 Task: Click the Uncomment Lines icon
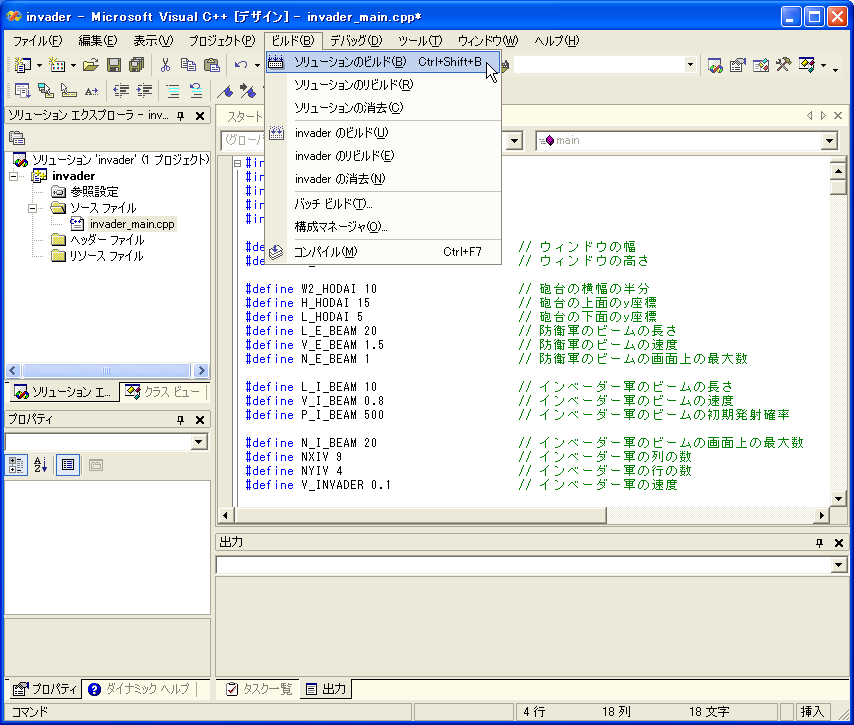pyautogui.click(x=196, y=90)
